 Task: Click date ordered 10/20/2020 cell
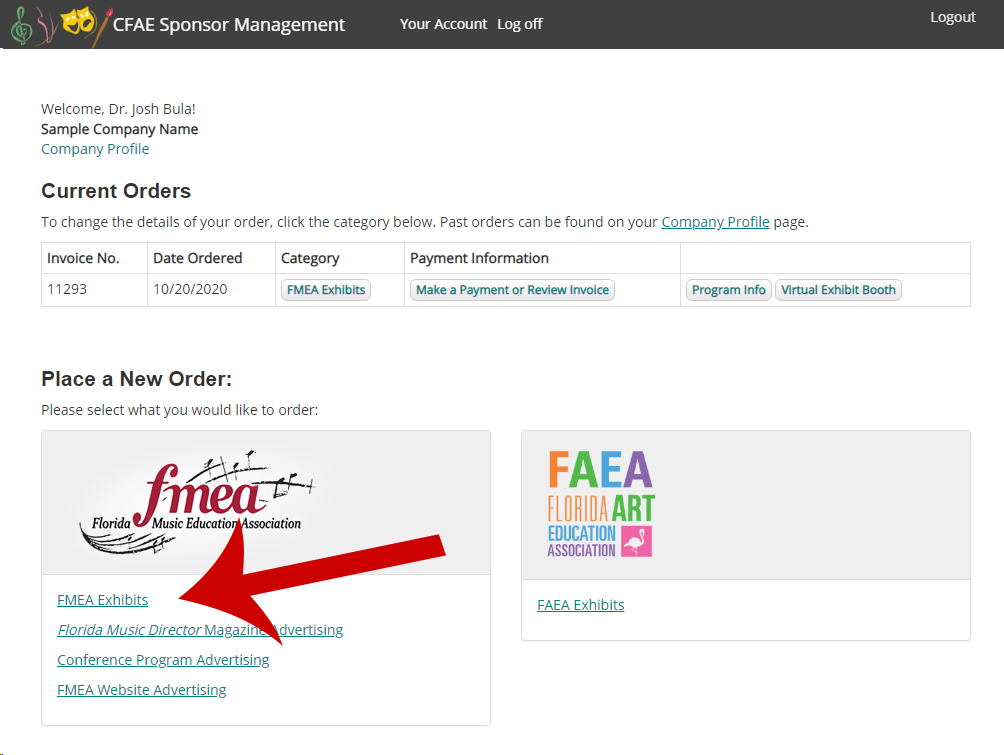point(211,290)
